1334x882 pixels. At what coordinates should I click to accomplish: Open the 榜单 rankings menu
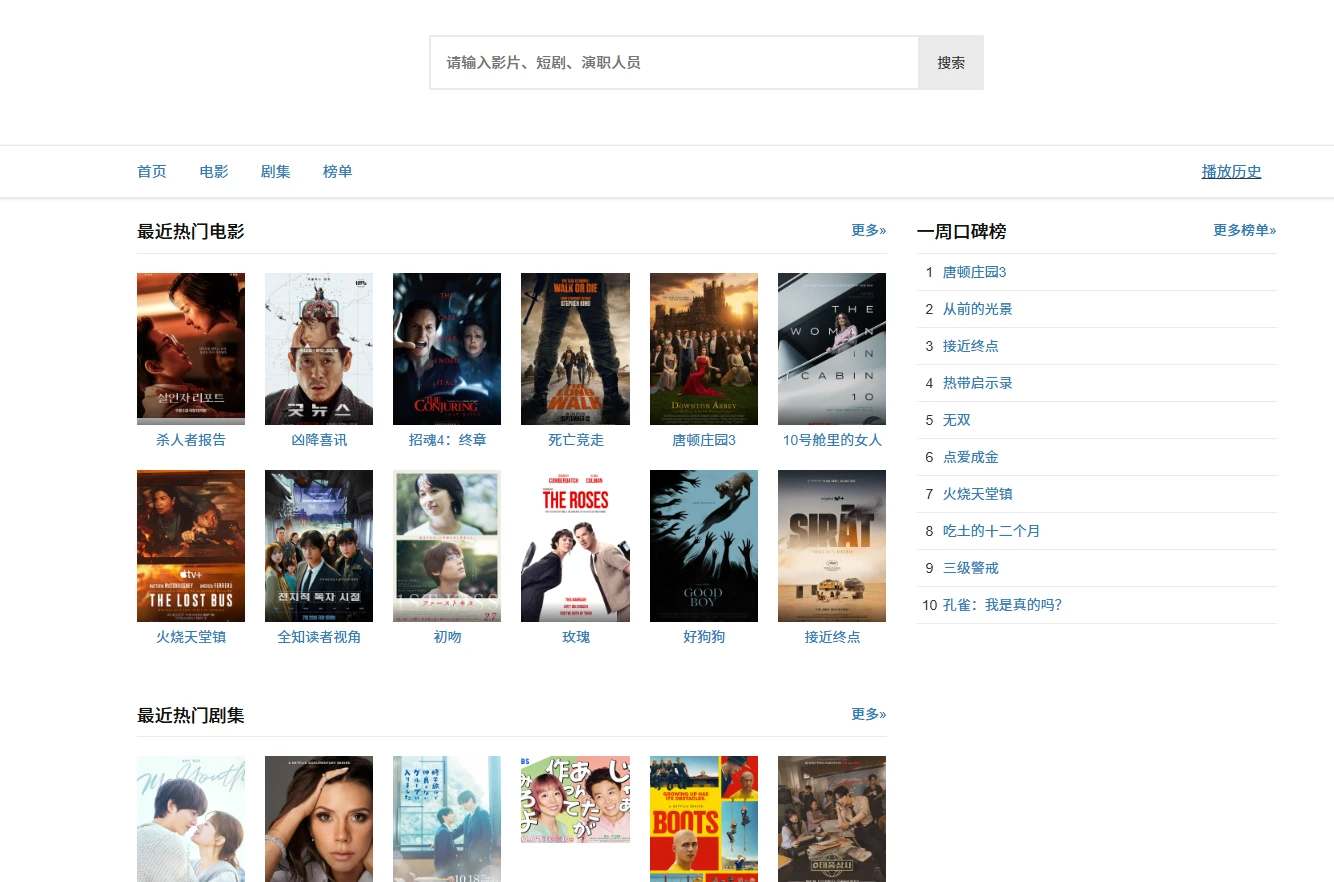(337, 172)
